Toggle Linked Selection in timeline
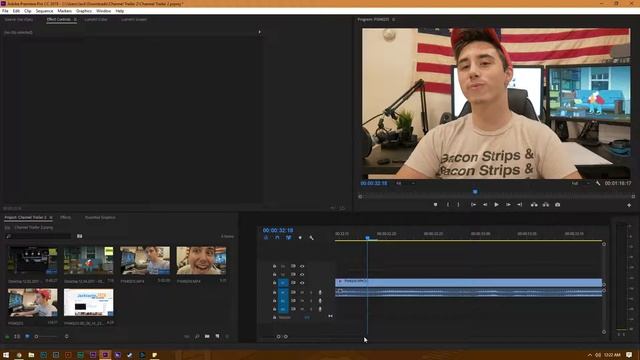Image resolution: width=640 pixels, height=360 pixels. pyautogui.click(x=289, y=238)
